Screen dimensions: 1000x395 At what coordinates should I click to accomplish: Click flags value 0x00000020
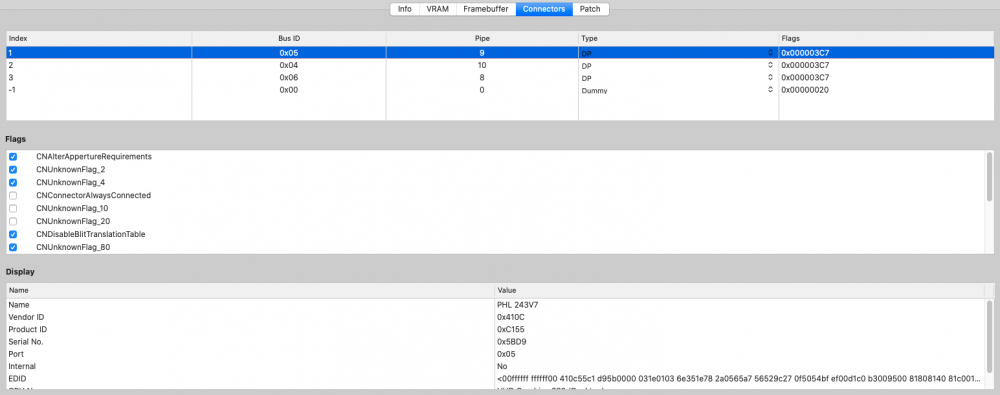[805, 90]
